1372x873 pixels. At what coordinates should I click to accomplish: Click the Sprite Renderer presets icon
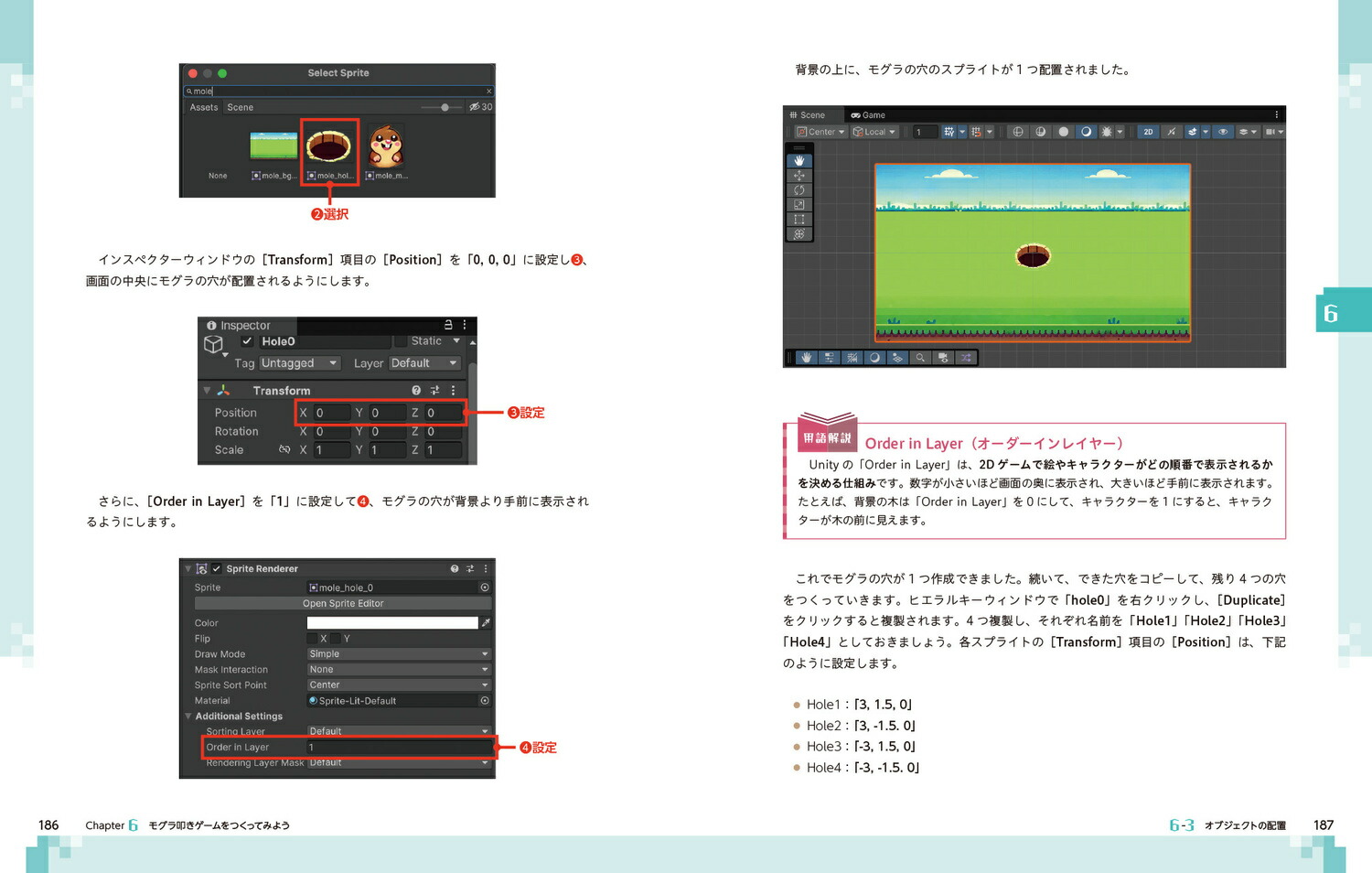470,568
